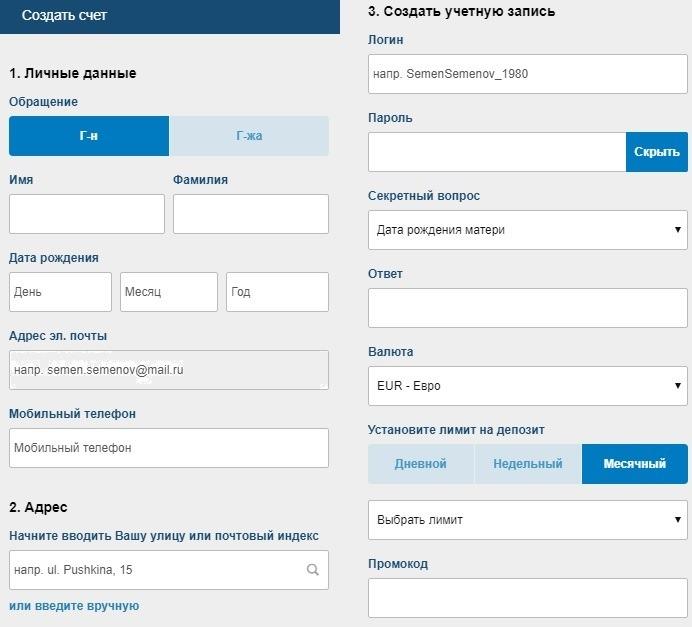692x627 pixels.
Task: Click the День birth date field
Action: pos(60,292)
